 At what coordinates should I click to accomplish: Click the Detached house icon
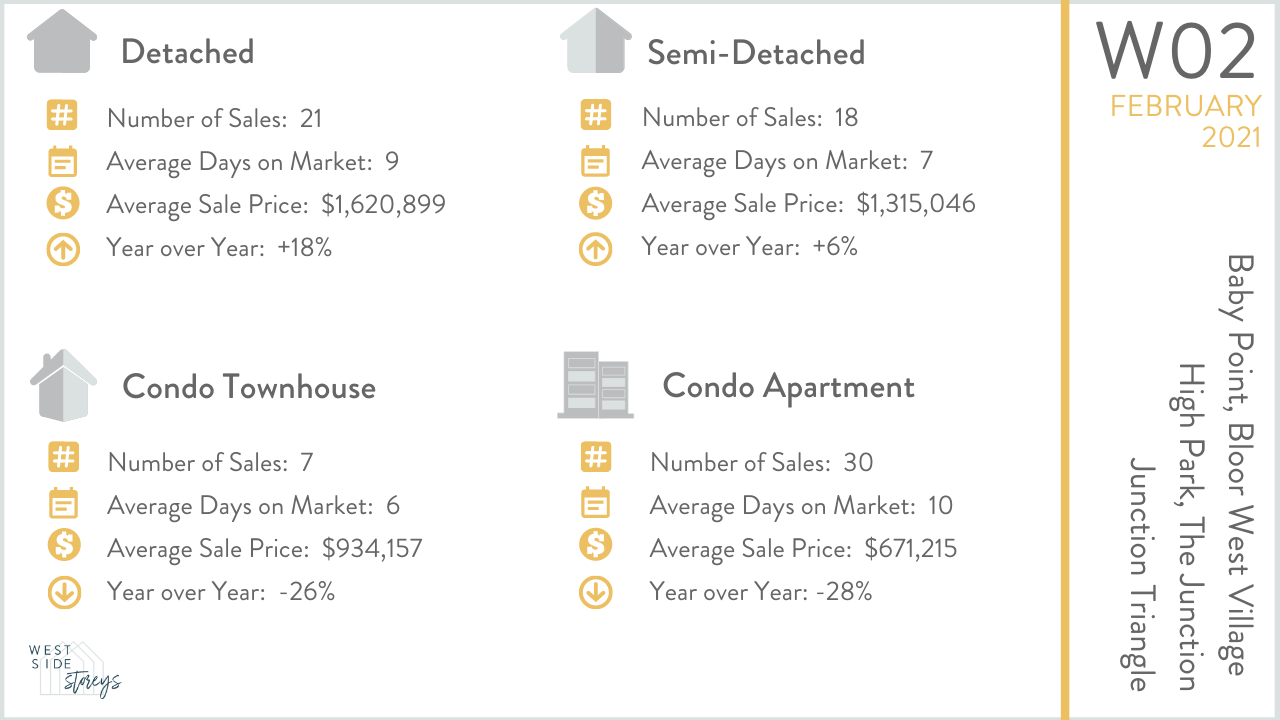coord(62,42)
